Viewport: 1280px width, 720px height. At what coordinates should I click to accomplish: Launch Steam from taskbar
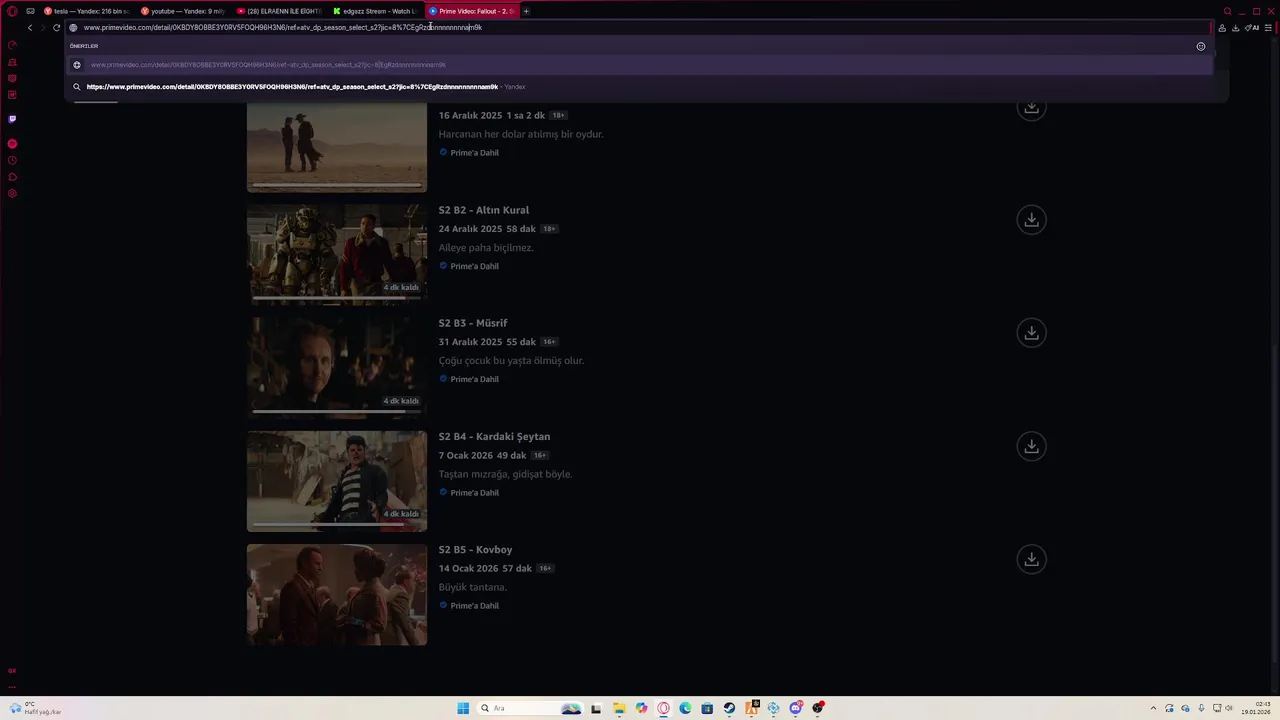pos(729,708)
